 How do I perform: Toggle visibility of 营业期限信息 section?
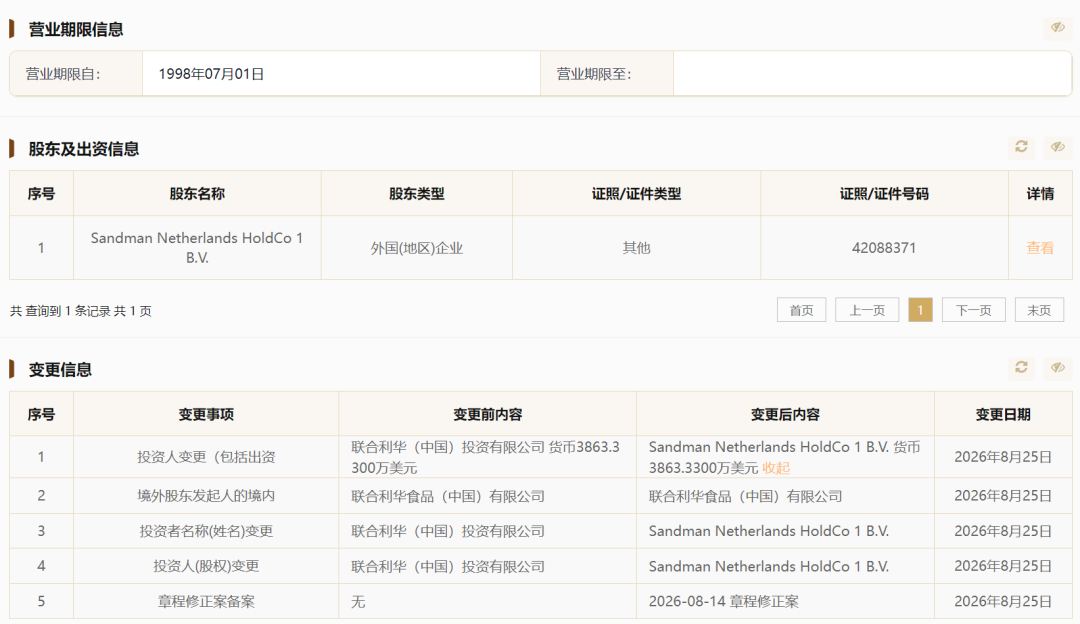1058,28
